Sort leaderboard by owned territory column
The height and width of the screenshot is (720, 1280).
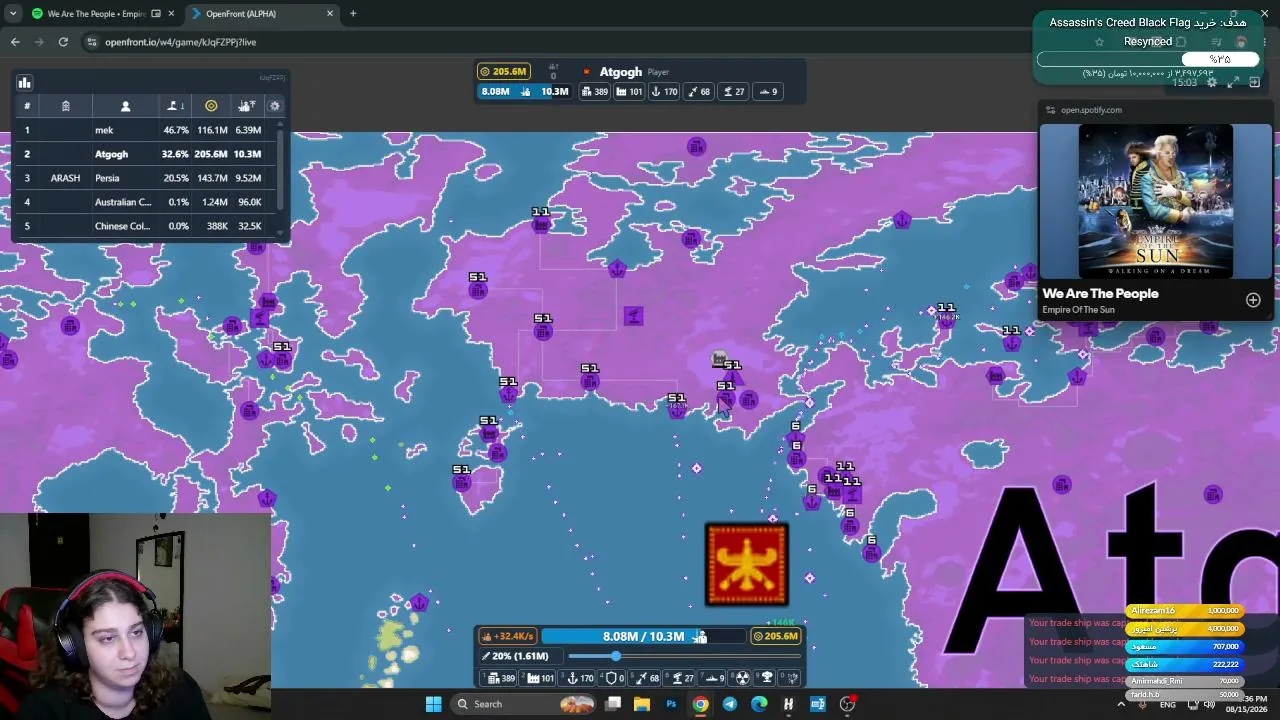175,106
